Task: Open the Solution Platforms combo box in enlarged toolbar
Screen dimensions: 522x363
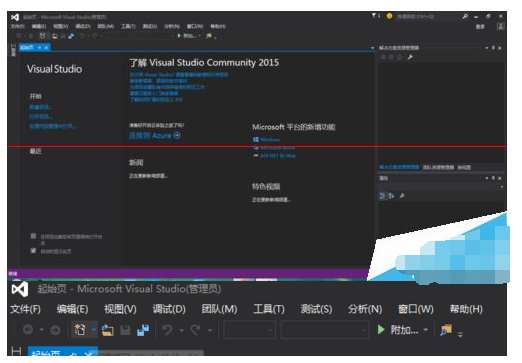Action: (325, 330)
